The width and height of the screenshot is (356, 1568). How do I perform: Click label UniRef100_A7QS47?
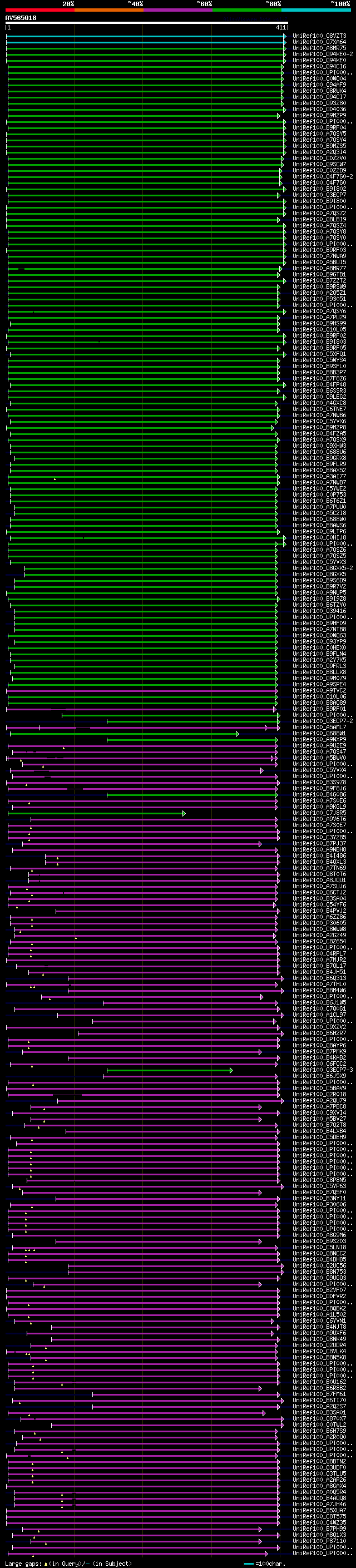point(319,751)
